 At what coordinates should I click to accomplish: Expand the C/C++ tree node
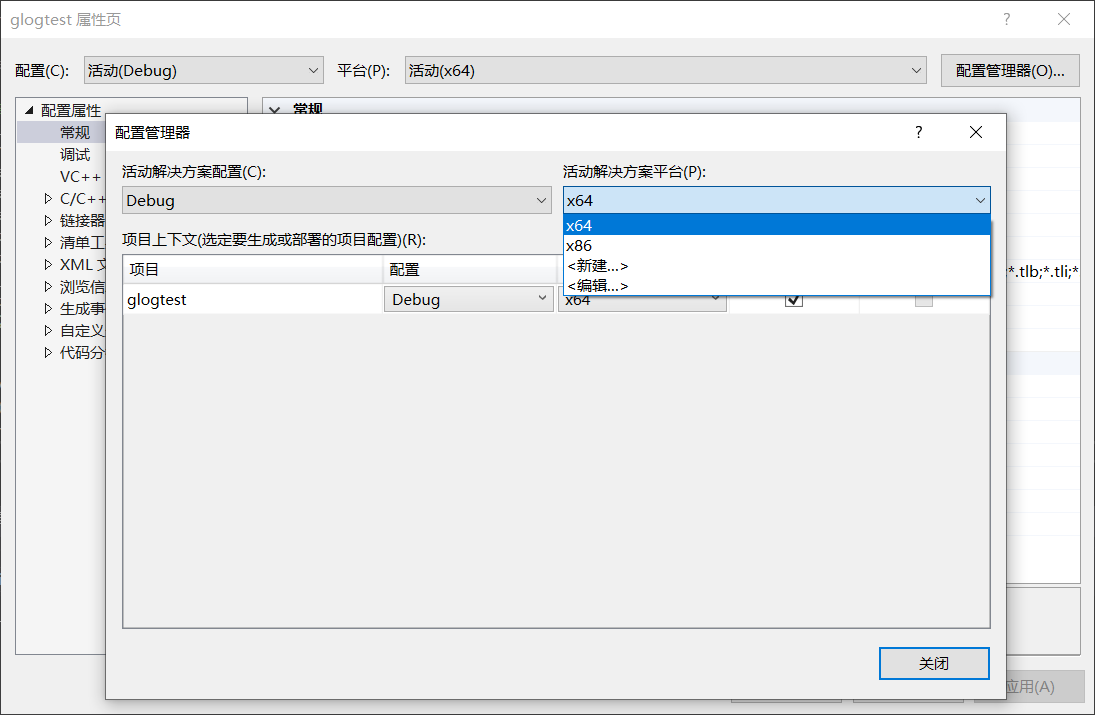tap(46, 198)
